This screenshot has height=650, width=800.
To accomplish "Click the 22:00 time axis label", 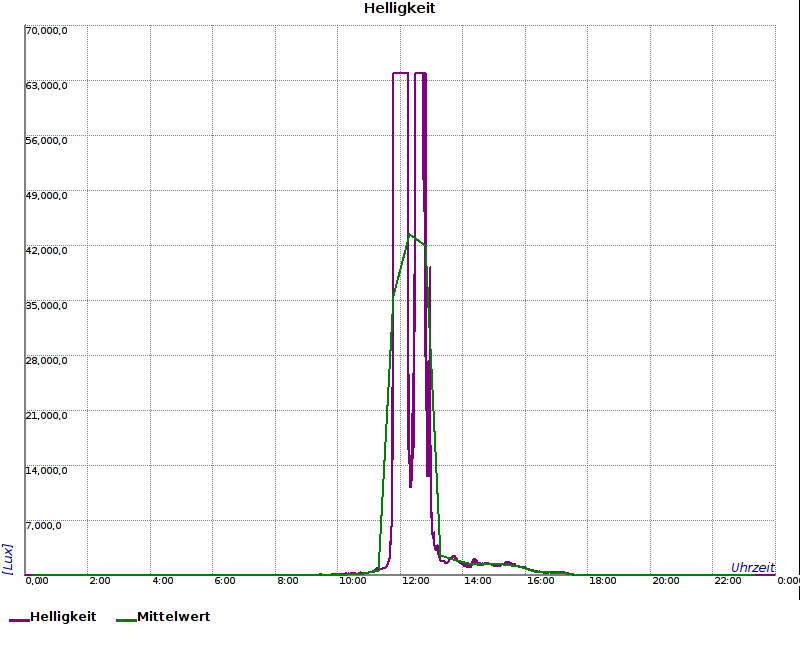I will tap(728, 581).
